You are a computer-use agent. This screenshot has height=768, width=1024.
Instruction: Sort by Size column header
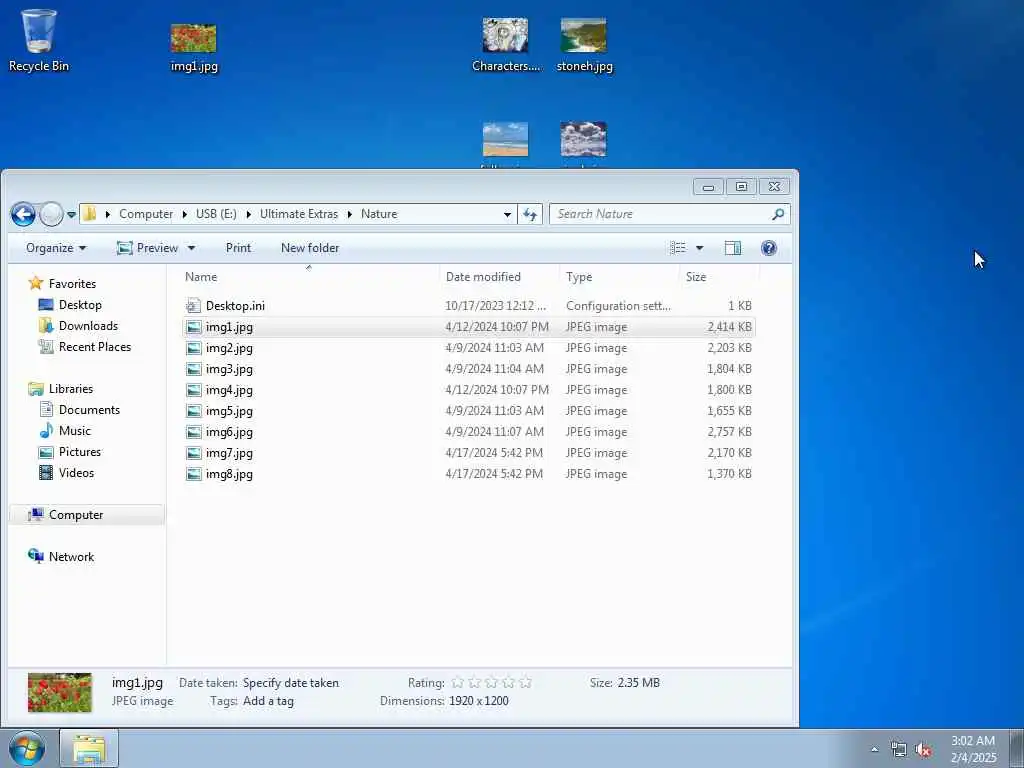719,277
